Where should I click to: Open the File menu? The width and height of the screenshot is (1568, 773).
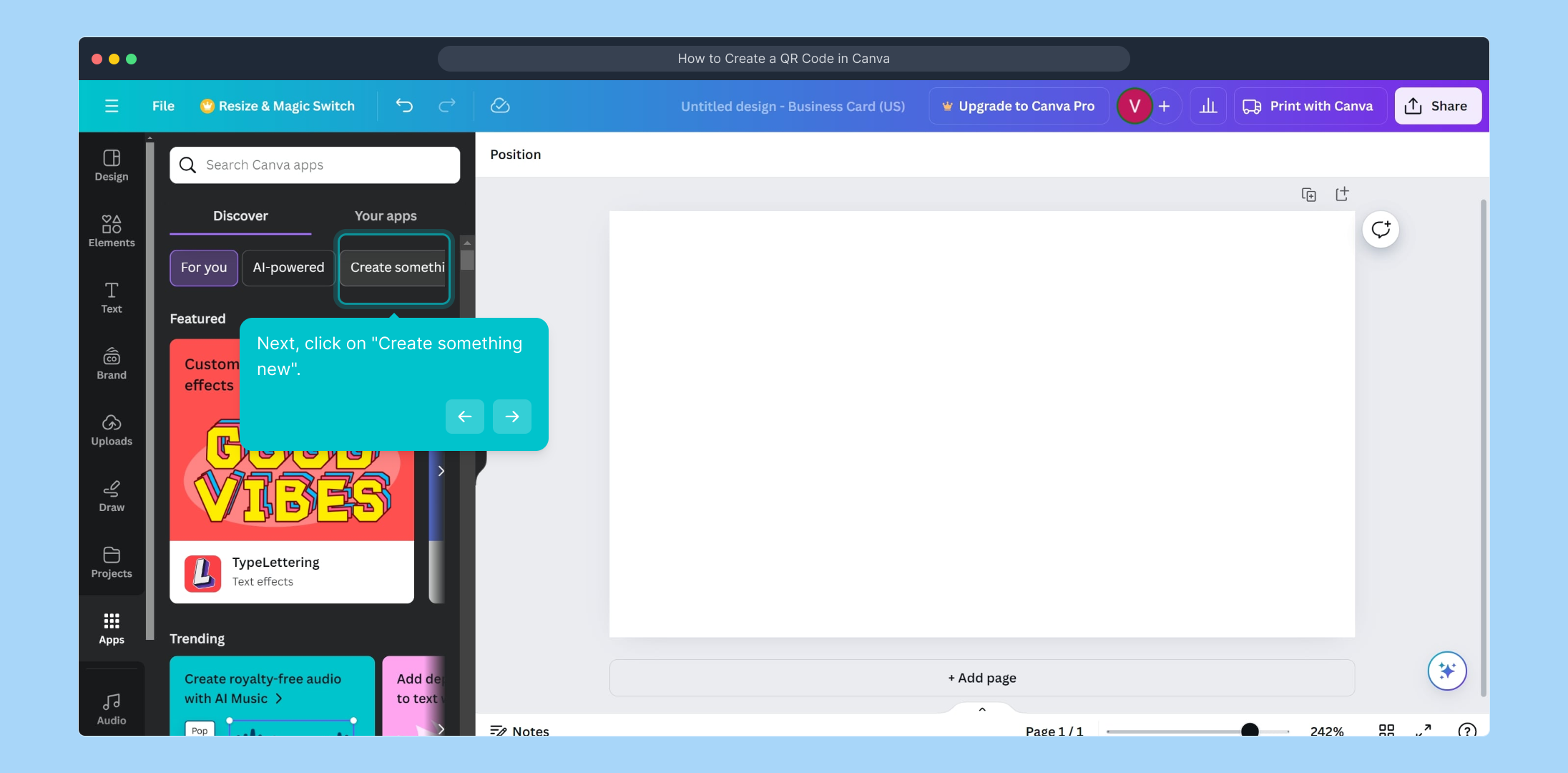(x=163, y=105)
